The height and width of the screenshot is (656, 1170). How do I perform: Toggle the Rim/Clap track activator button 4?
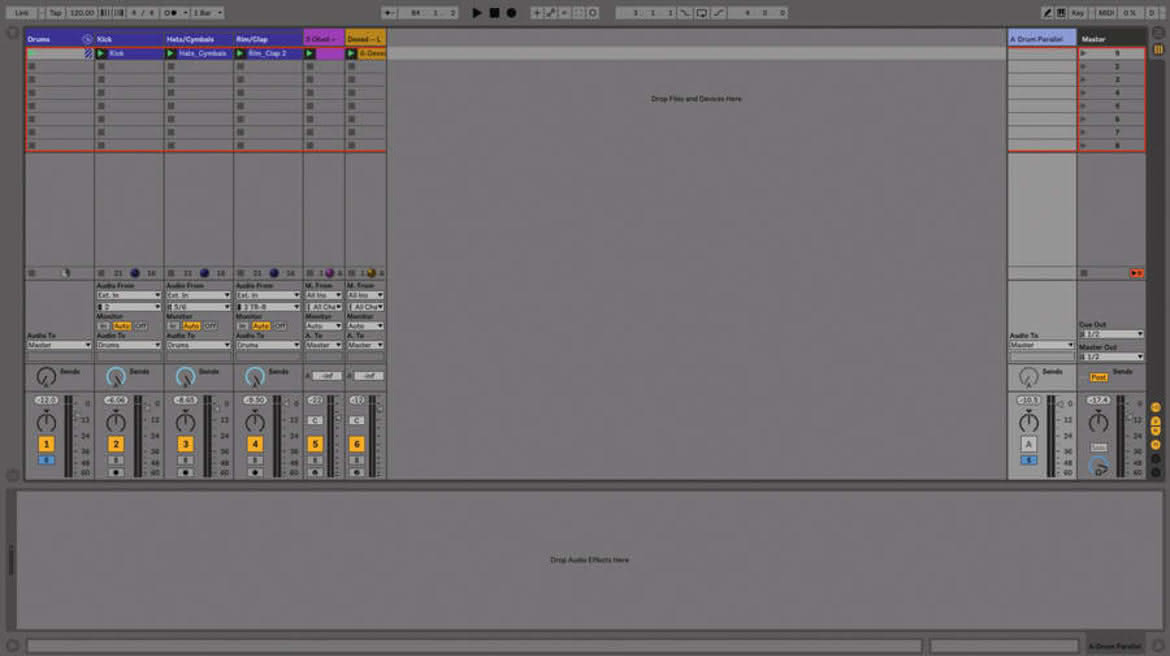(x=254, y=444)
